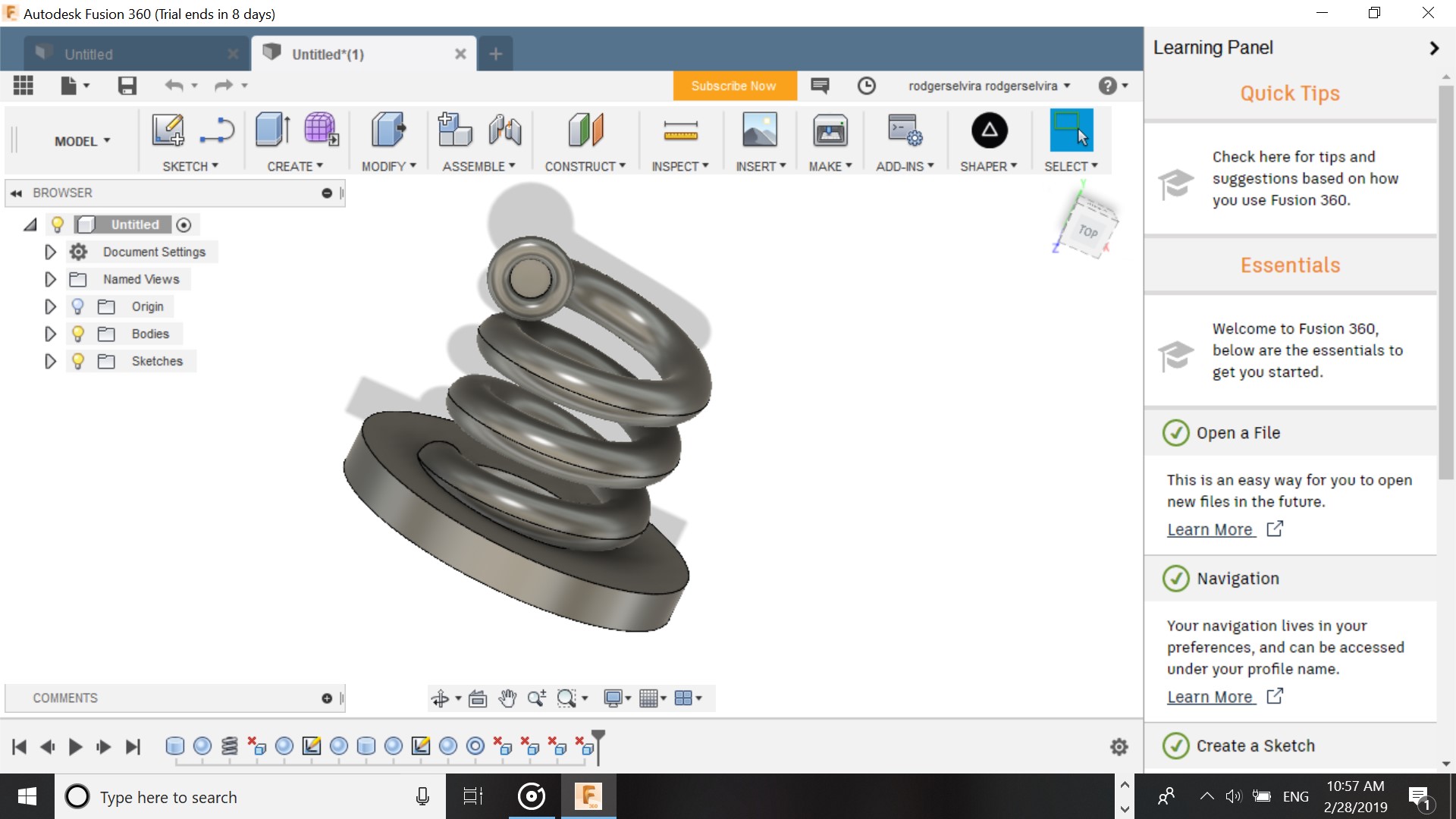This screenshot has width=1456, height=819.
Task: Click the Subscribe Now button
Action: click(733, 86)
